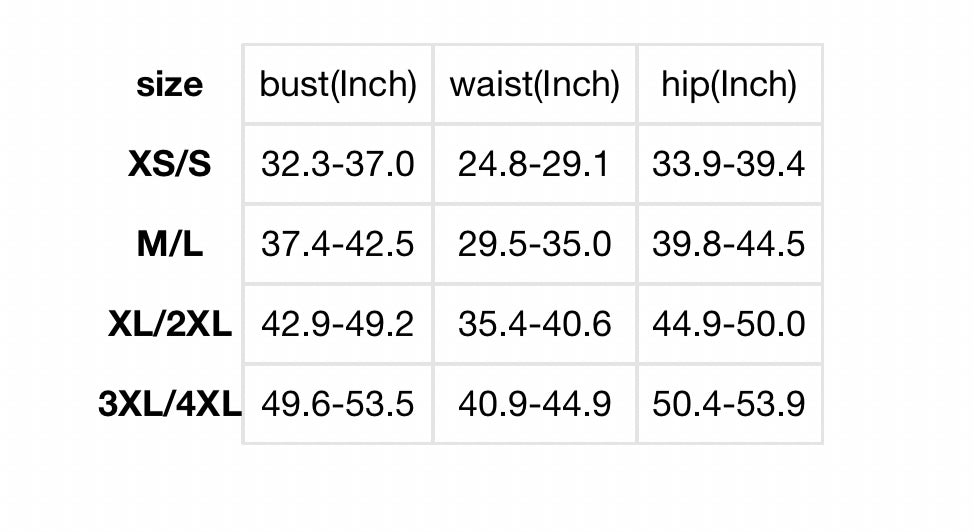Click the size column header
Viewport: 974px width, 532px height.
click(169, 85)
